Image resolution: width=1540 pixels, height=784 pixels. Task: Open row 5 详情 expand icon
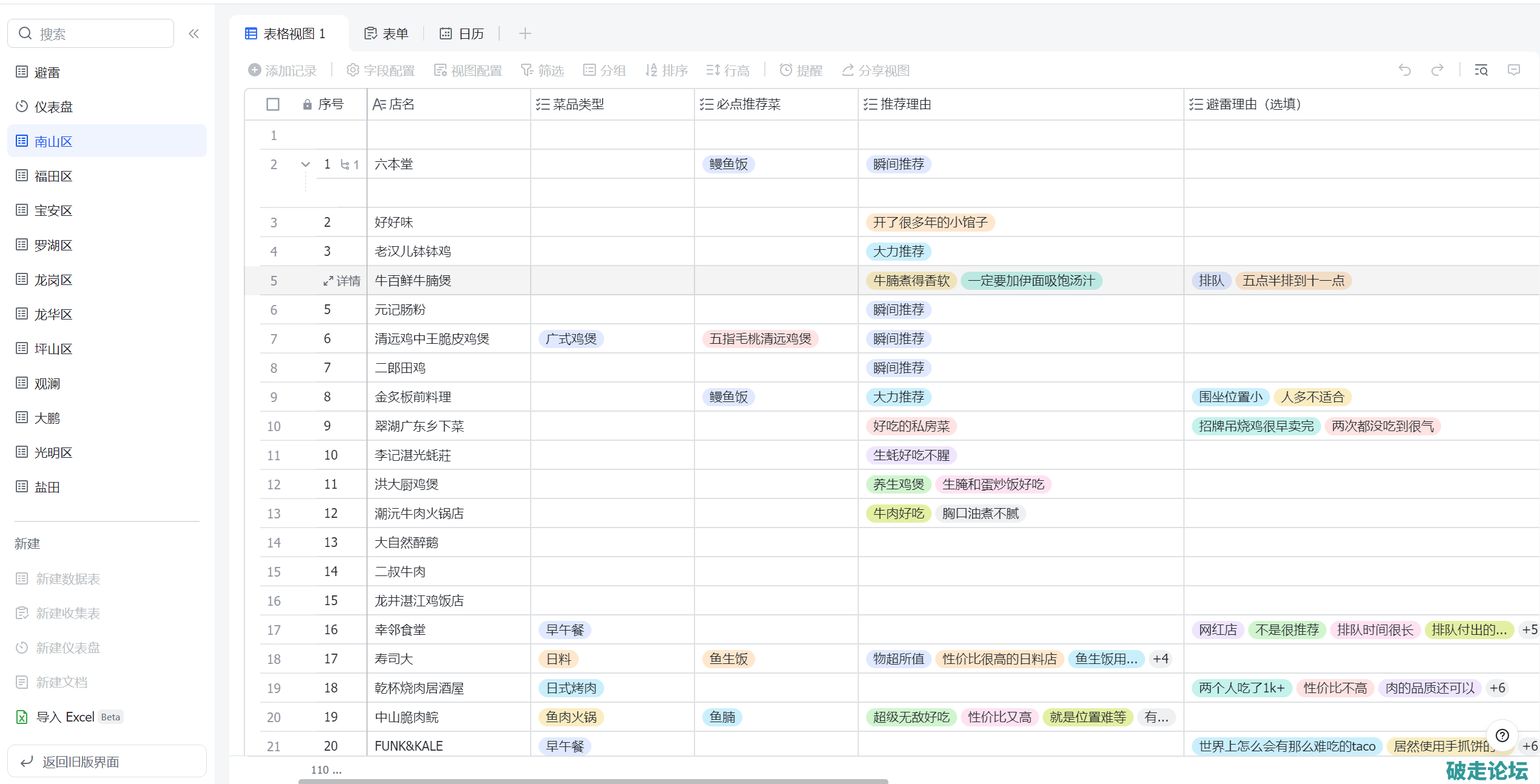(x=328, y=281)
